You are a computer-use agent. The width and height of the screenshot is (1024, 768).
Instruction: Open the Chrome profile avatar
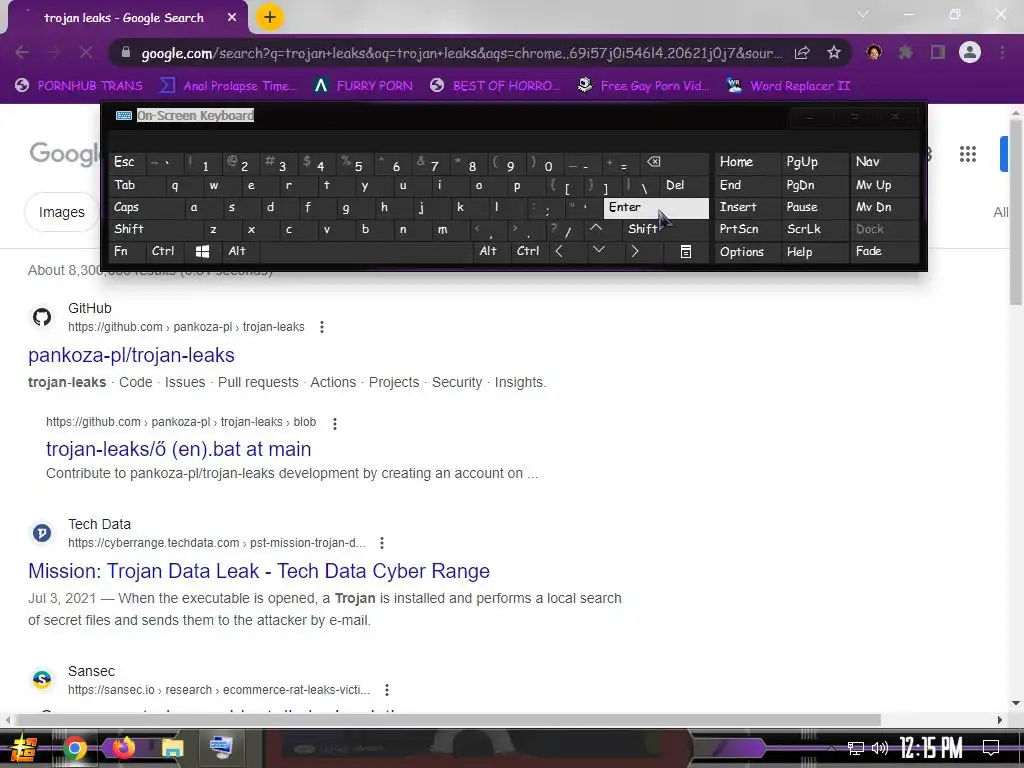point(970,52)
